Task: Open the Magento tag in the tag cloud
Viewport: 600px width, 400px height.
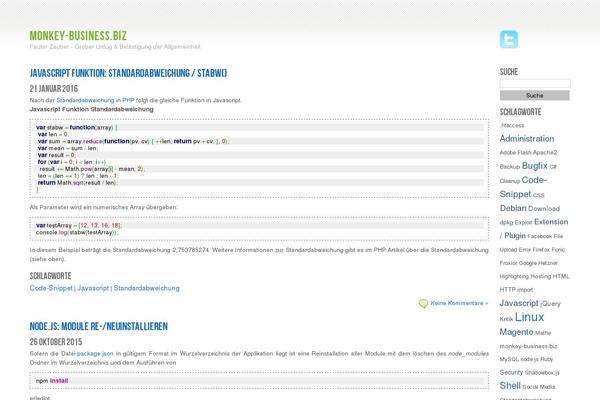Action: click(x=516, y=332)
